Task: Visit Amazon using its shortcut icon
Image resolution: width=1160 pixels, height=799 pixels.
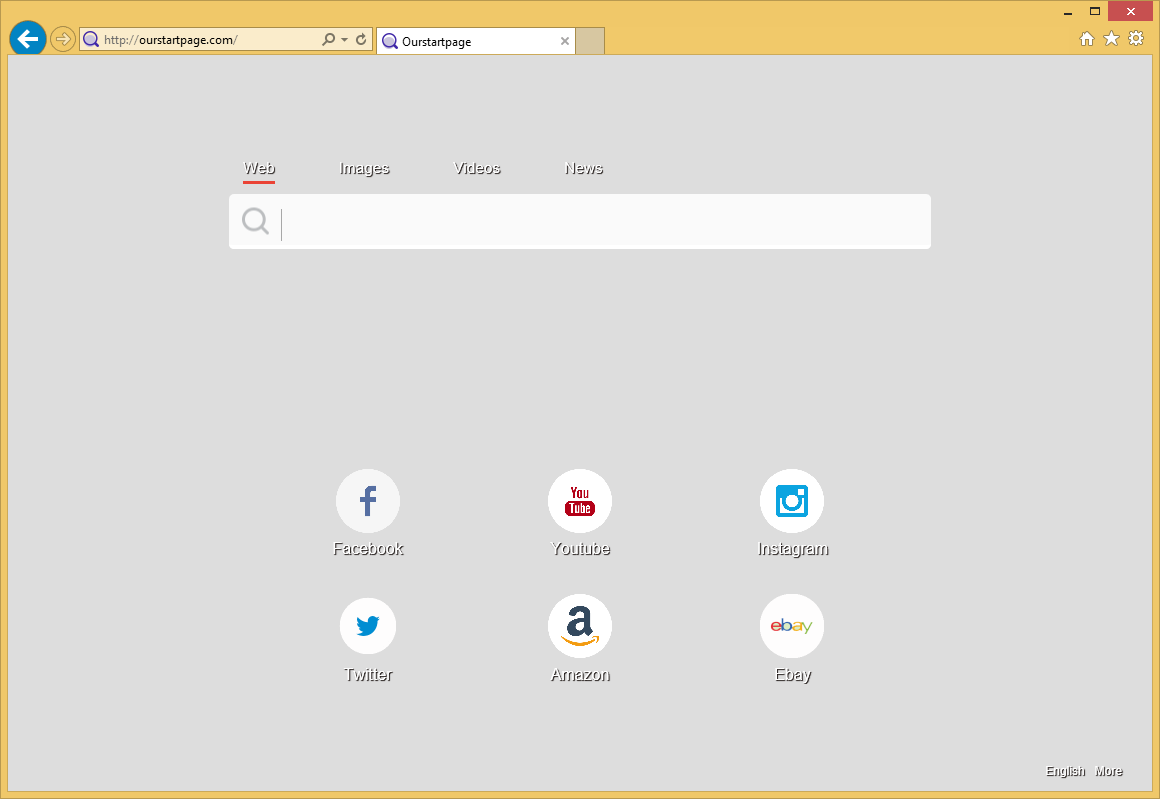Action: tap(580, 626)
